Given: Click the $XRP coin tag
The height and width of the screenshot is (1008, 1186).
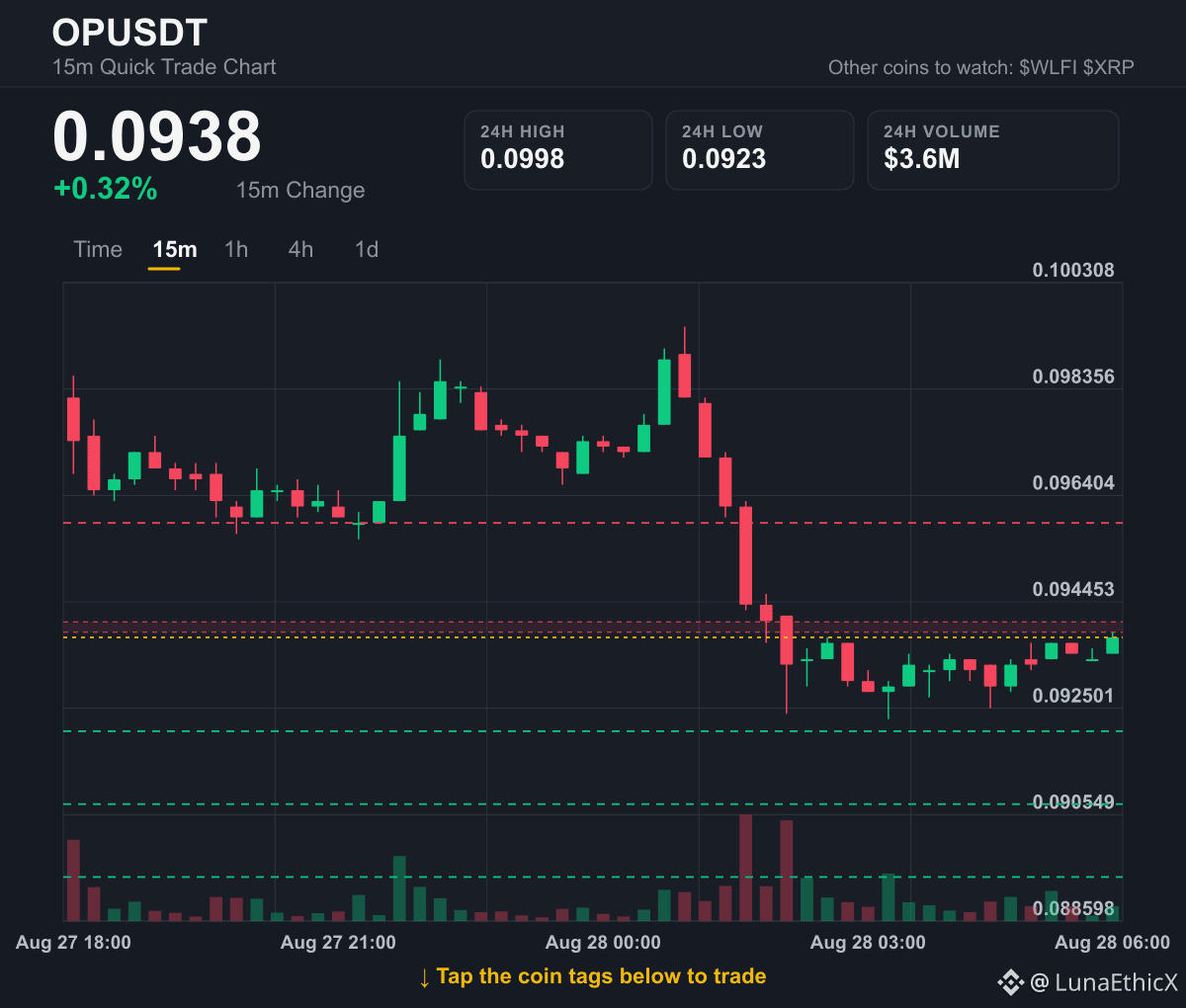Looking at the screenshot, I should [x=1109, y=67].
